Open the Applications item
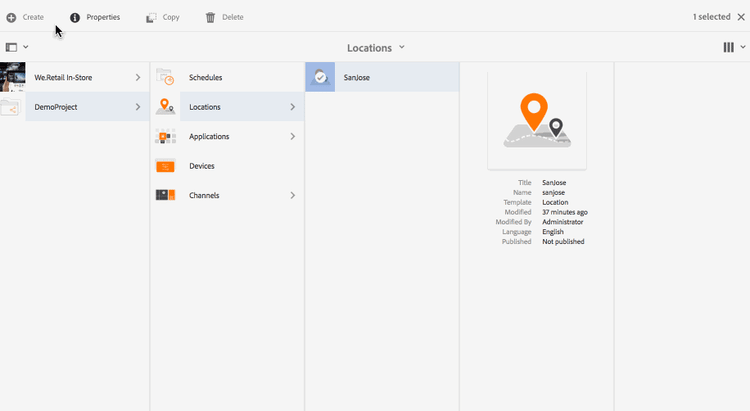 (x=209, y=136)
